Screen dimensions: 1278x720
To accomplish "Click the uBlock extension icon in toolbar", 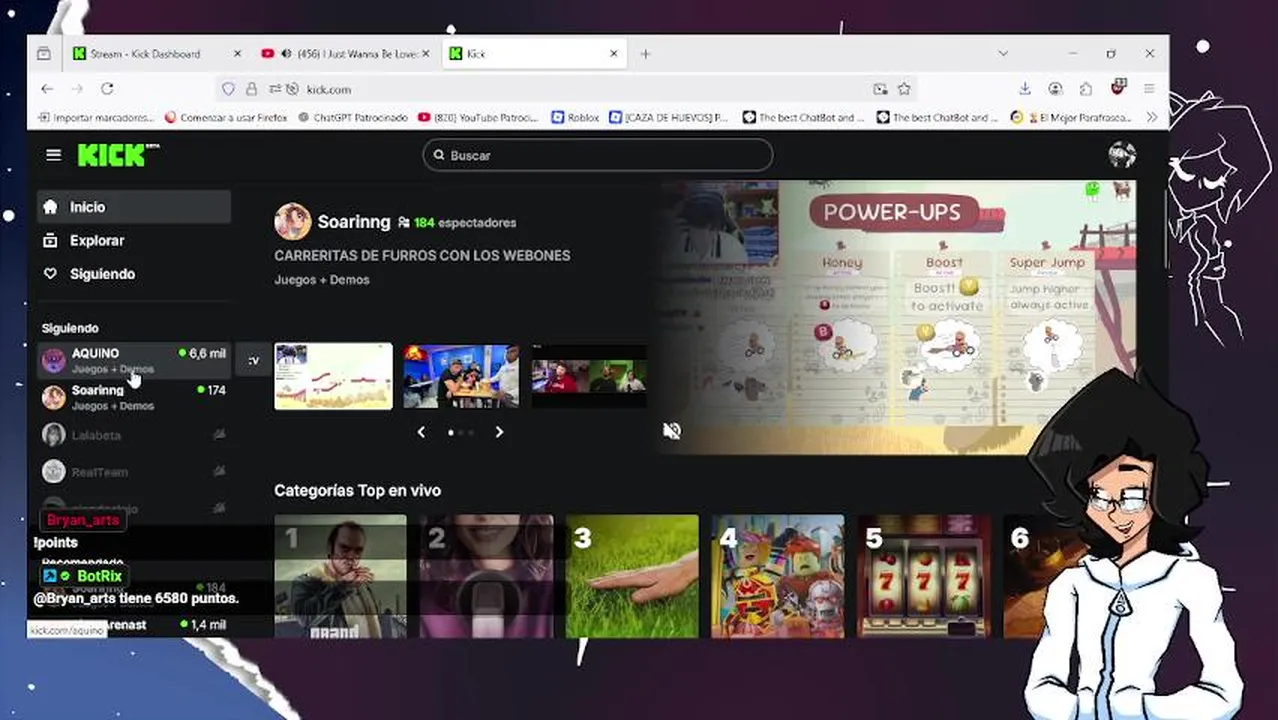I will pos(1118,88).
